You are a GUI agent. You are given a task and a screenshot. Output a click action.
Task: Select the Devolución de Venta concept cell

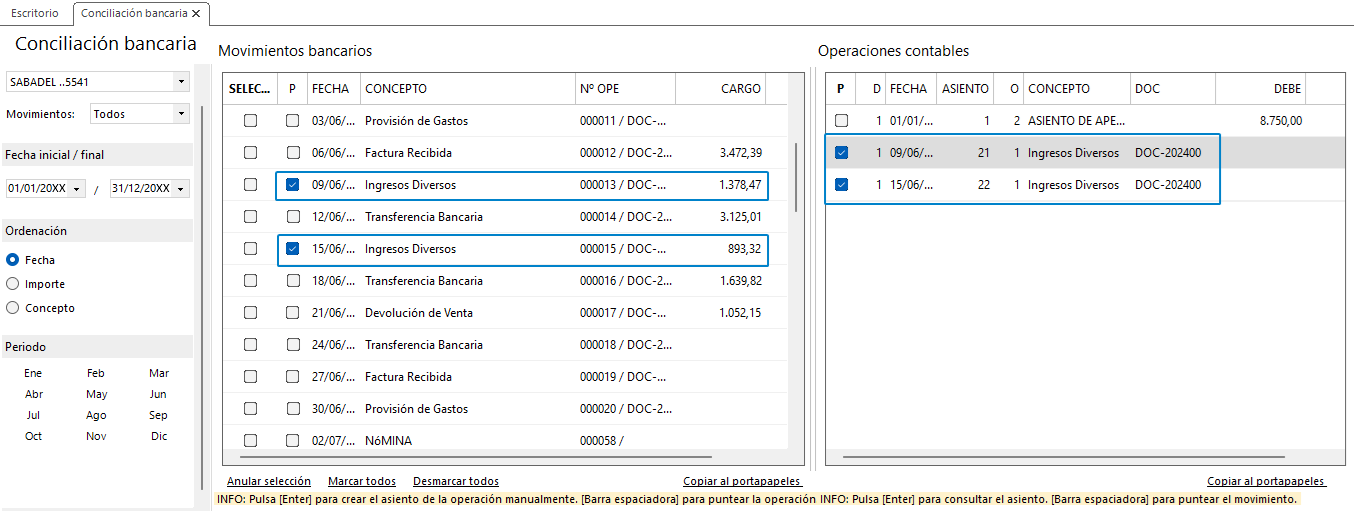pos(467,313)
